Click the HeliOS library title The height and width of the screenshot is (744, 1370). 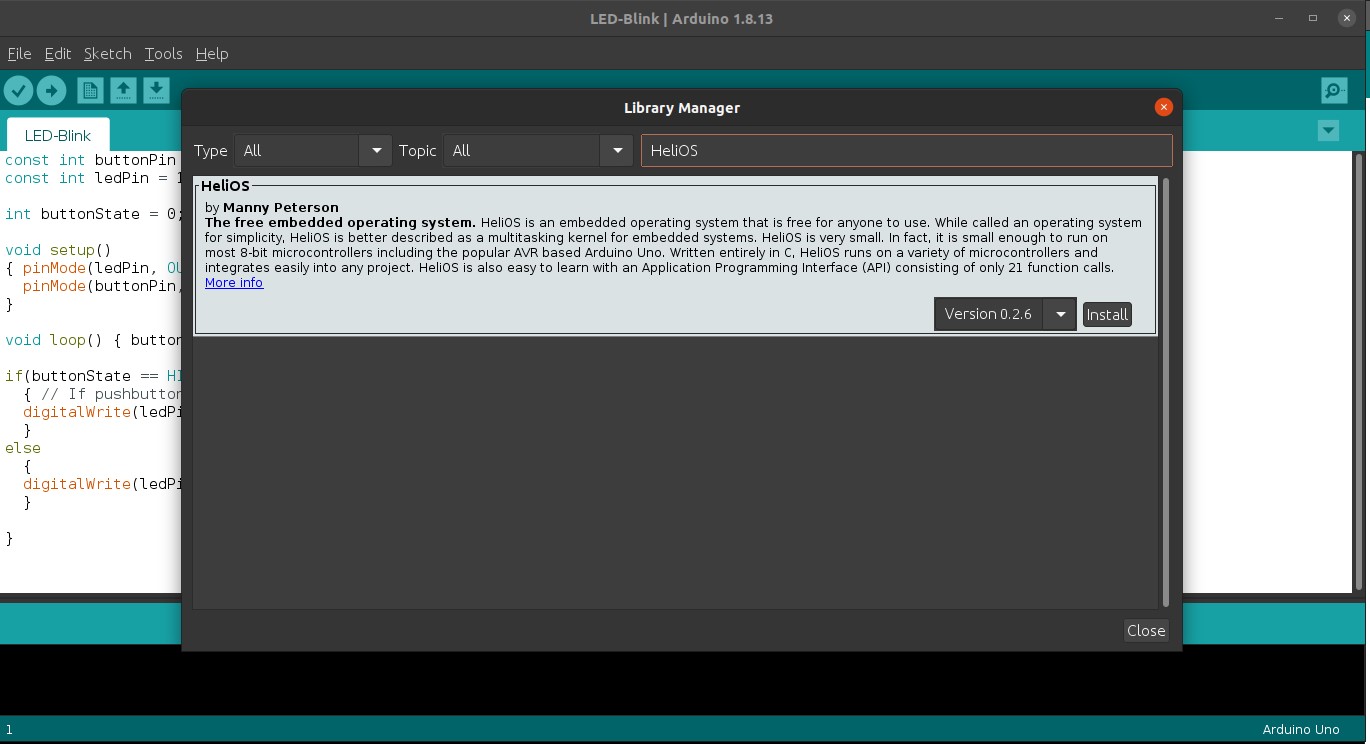[225, 186]
